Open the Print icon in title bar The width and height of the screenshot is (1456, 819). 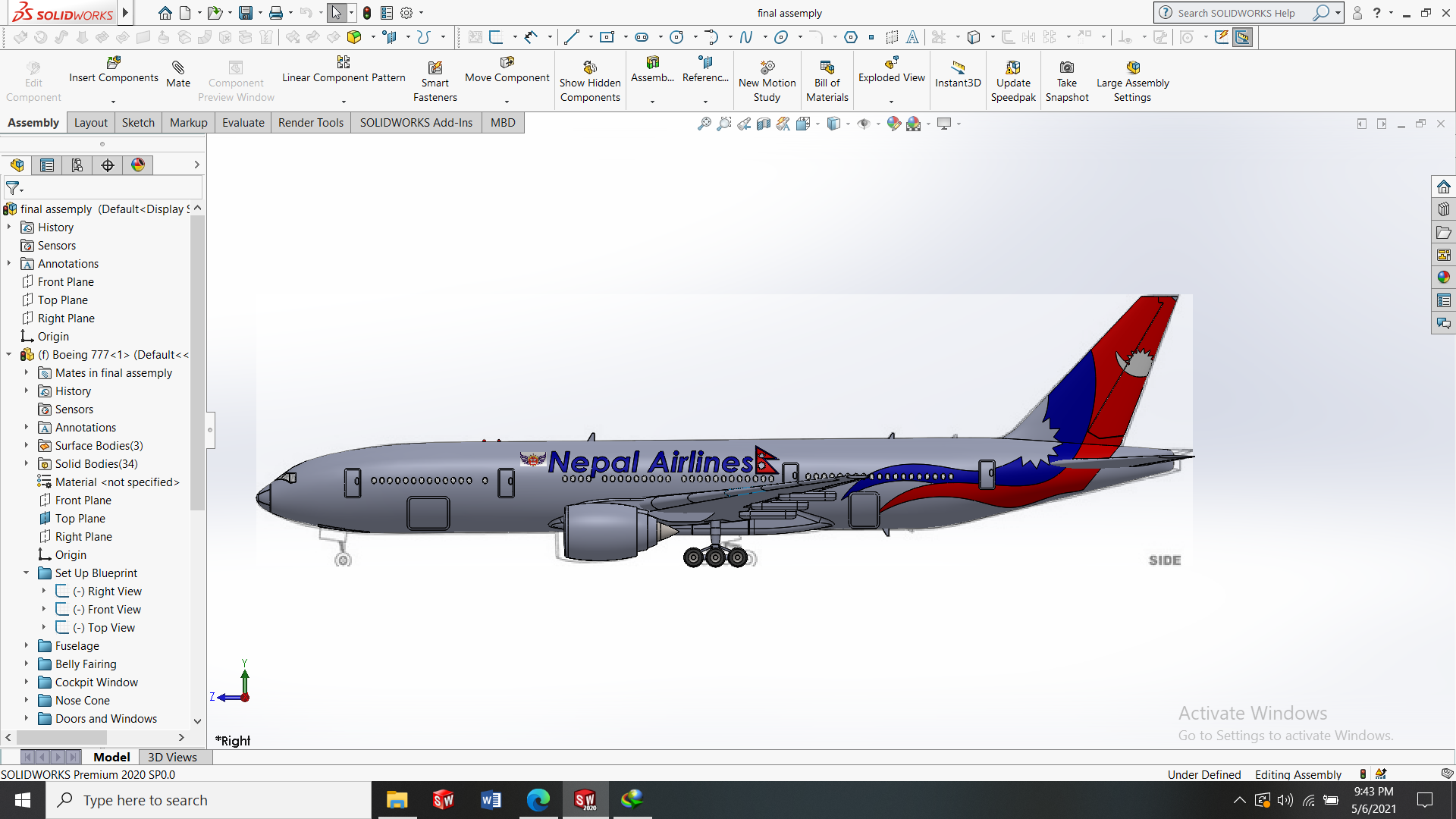276,13
